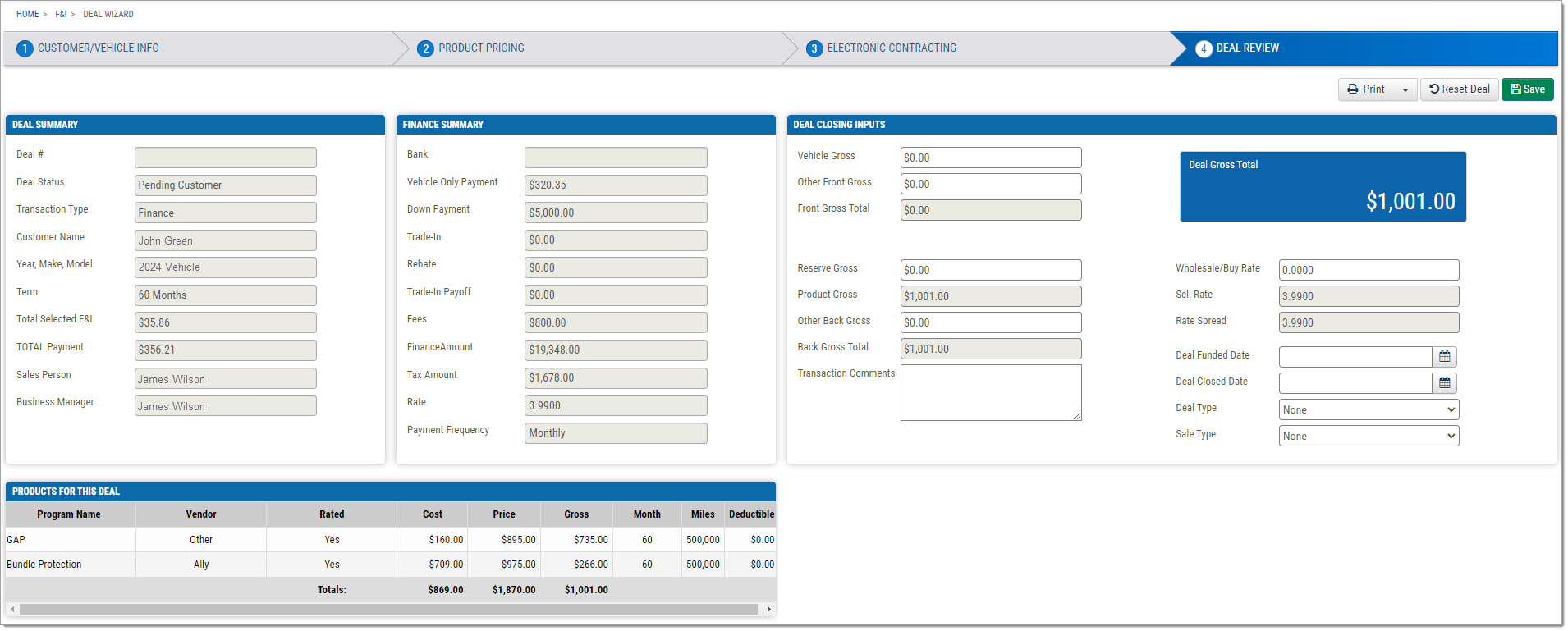Click the Product Gross $1,001.00 field

[991, 296]
